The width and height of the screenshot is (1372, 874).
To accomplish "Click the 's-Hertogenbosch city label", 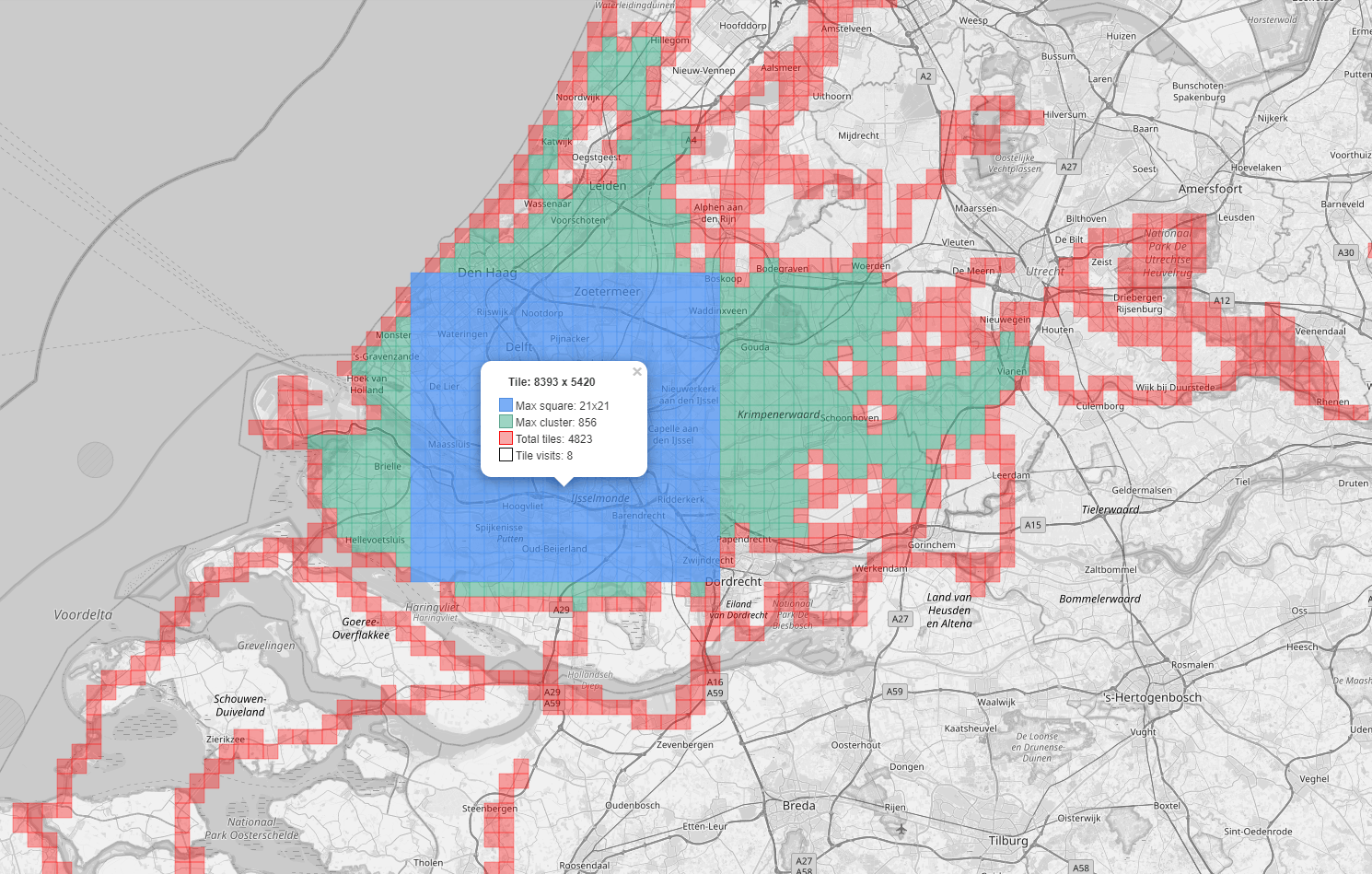I will tap(1152, 698).
